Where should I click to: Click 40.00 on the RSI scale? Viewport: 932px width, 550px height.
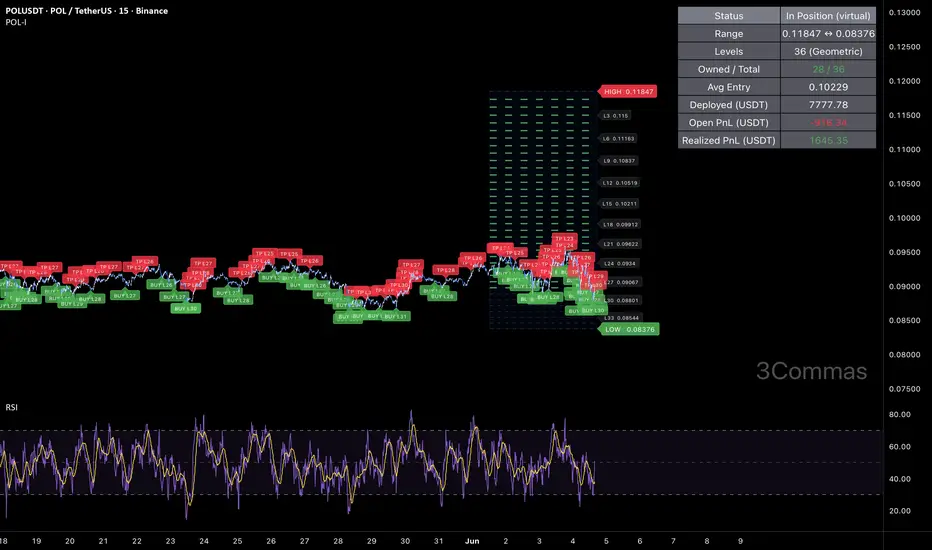click(x=899, y=479)
